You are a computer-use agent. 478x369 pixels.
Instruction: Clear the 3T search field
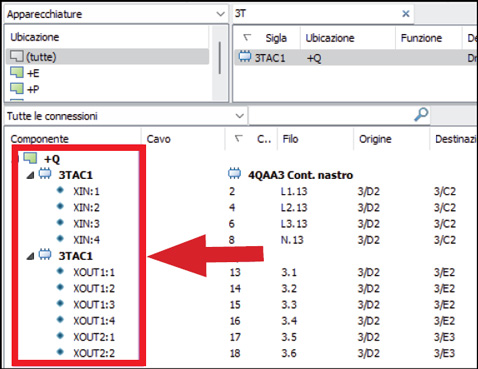[406, 14]
